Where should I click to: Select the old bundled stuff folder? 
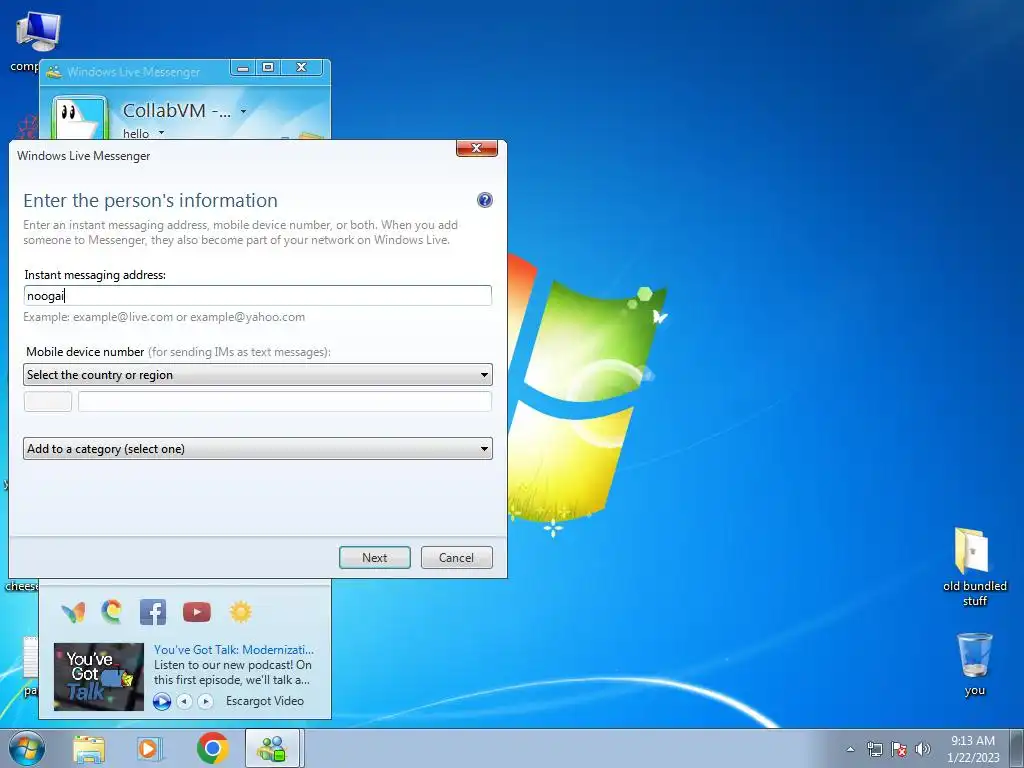974,567
